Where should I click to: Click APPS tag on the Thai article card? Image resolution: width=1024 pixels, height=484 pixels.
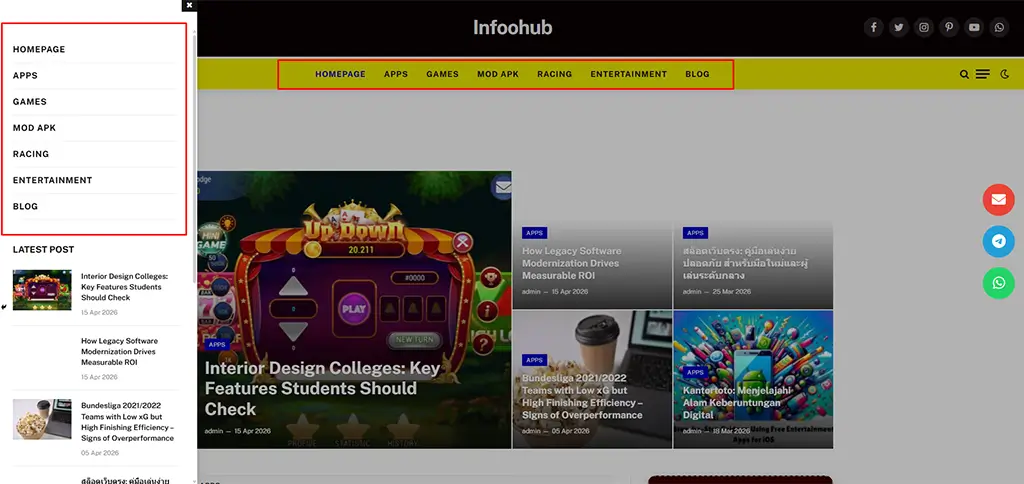(x=696, y=233)
